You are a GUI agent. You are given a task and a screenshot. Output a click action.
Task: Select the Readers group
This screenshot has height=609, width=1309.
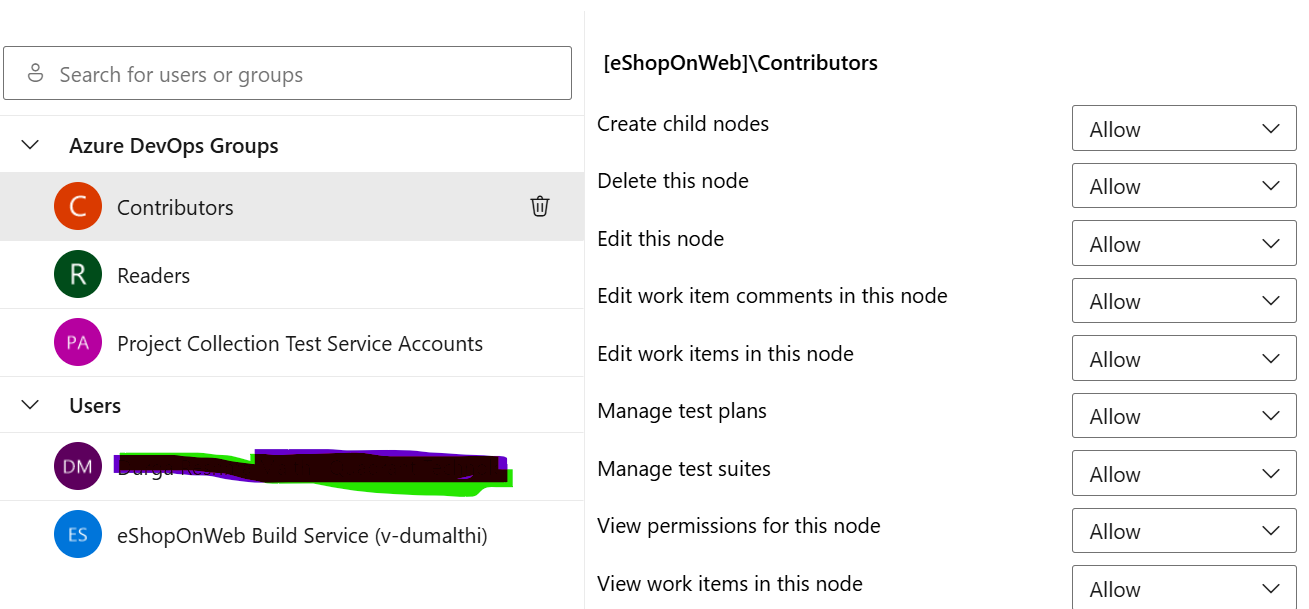click(x=153, y=274)
